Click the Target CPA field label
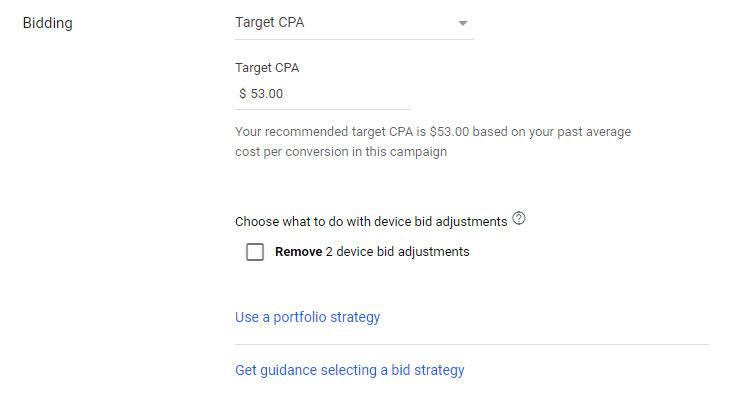The width and height of the screenshot is (733, 402). 267,68
